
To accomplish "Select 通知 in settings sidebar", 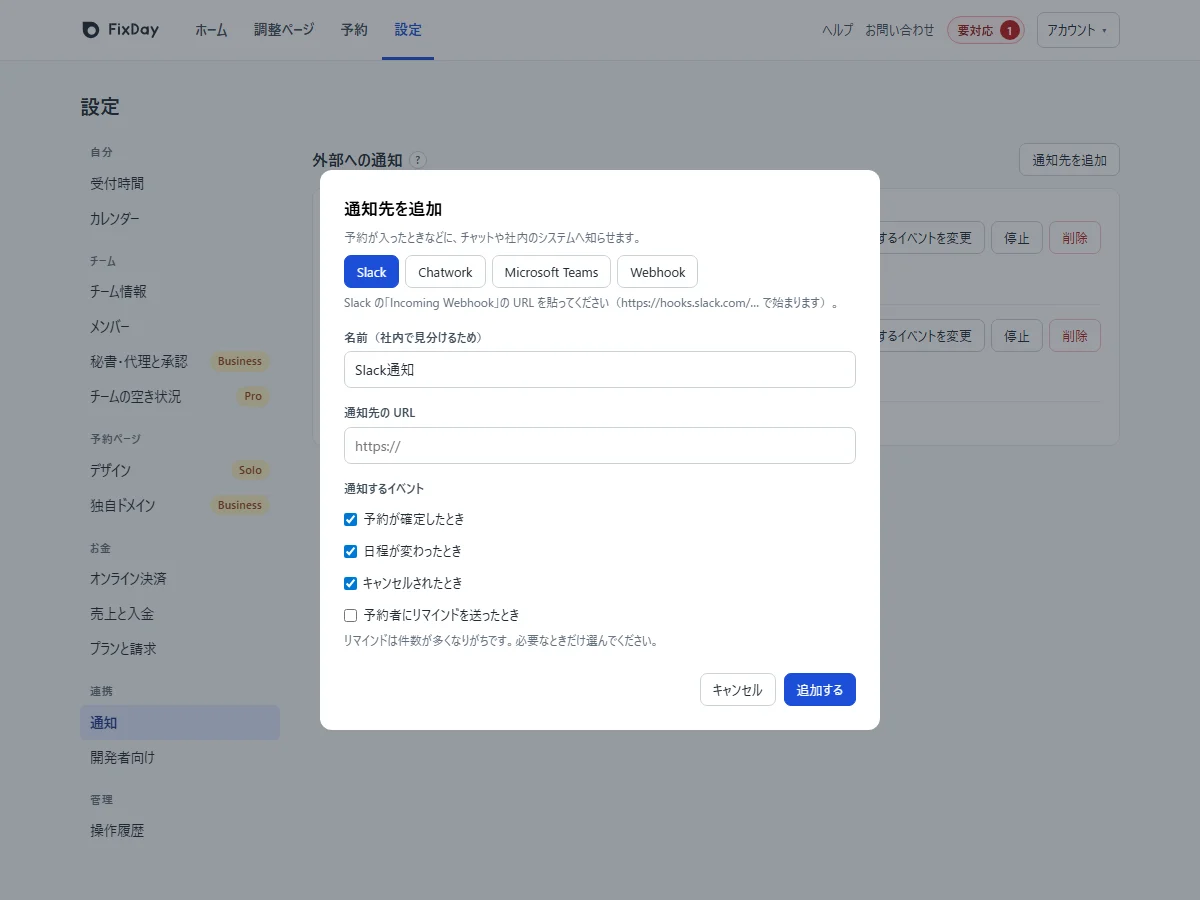I will pyautogui.click(x=180, y=723).
